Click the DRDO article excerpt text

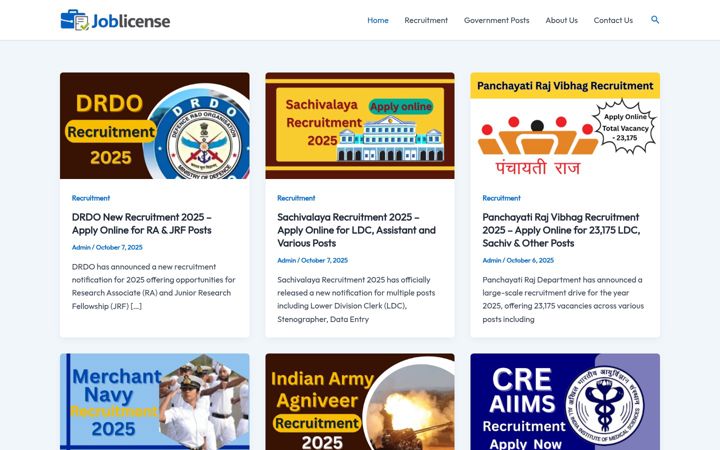(x=153, y=287)
